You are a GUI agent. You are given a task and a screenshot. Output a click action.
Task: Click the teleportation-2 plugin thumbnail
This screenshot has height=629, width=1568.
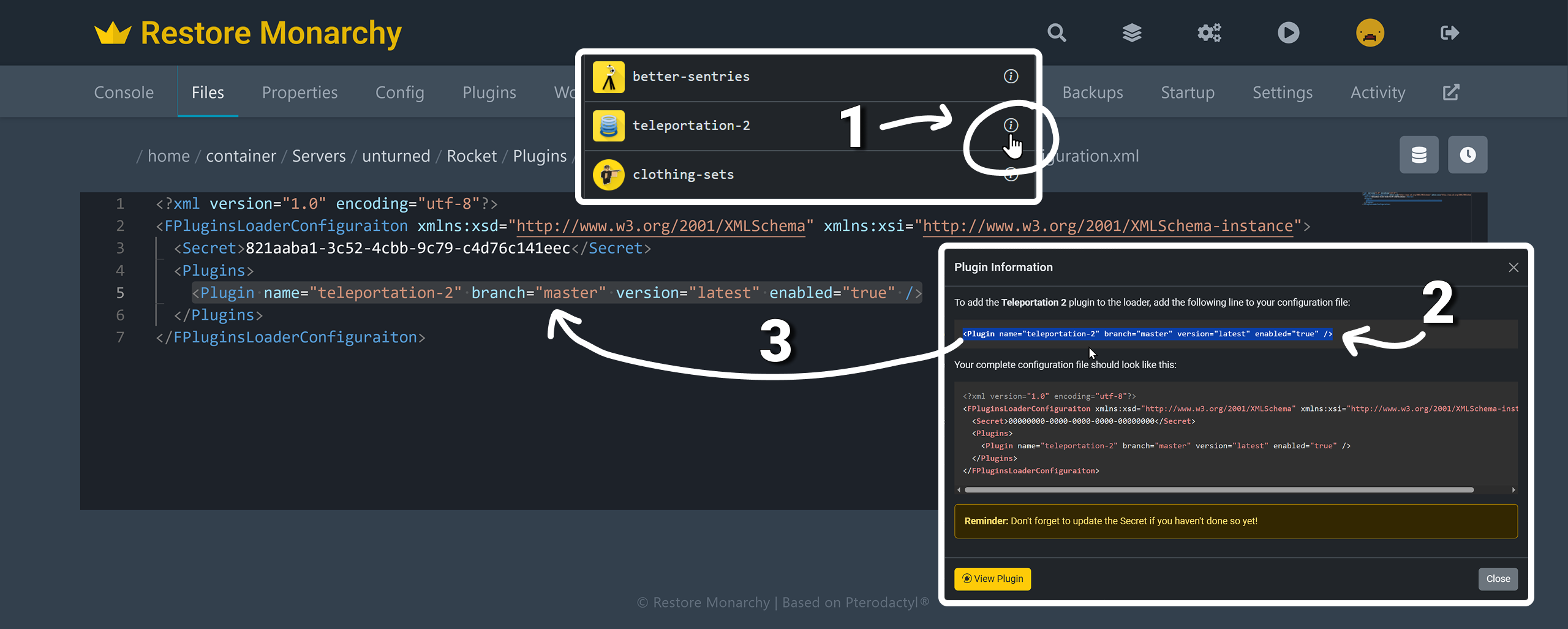(608, 126)
